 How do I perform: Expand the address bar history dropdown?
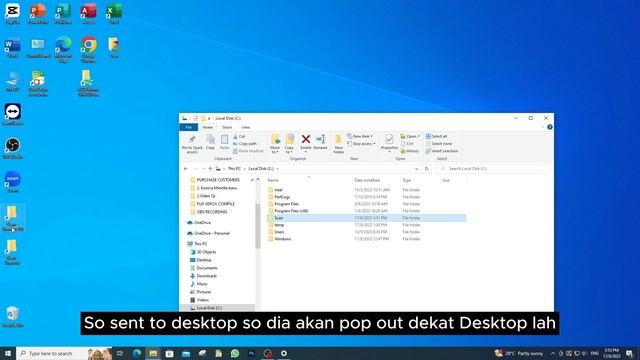coord(416,169)
